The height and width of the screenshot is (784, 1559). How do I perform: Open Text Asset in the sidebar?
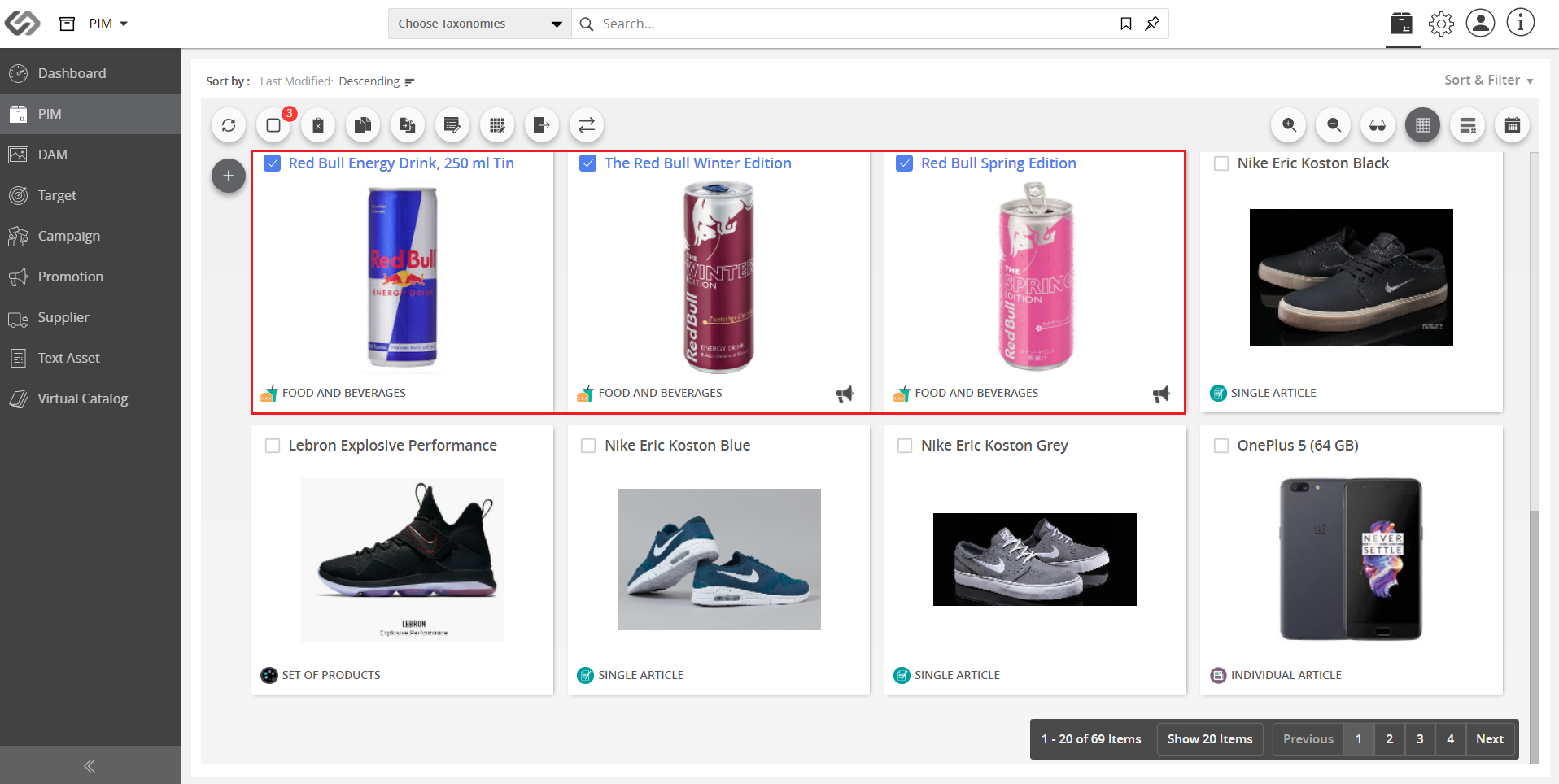tap(90, 358)
